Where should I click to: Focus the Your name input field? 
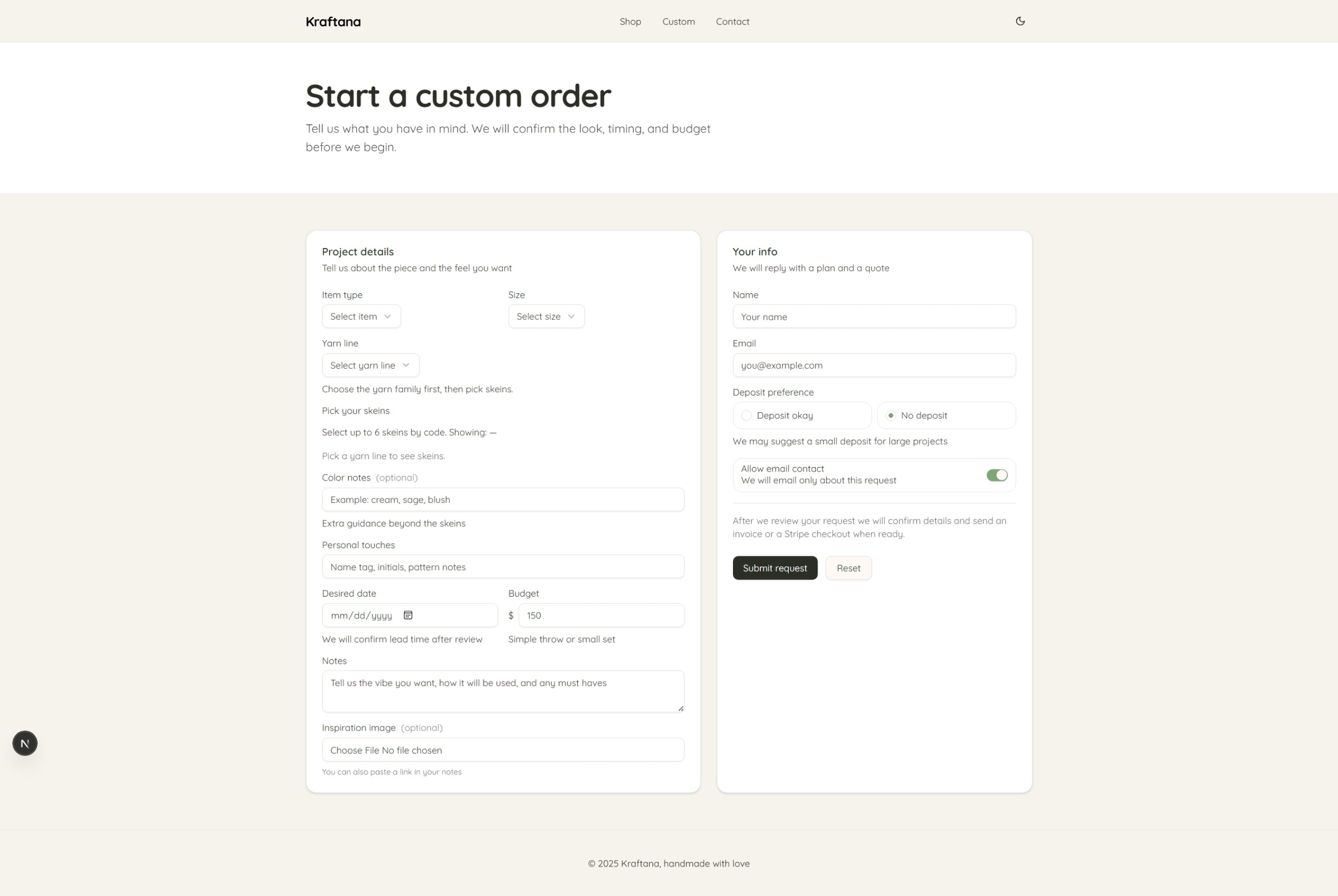tap(874, 317)
